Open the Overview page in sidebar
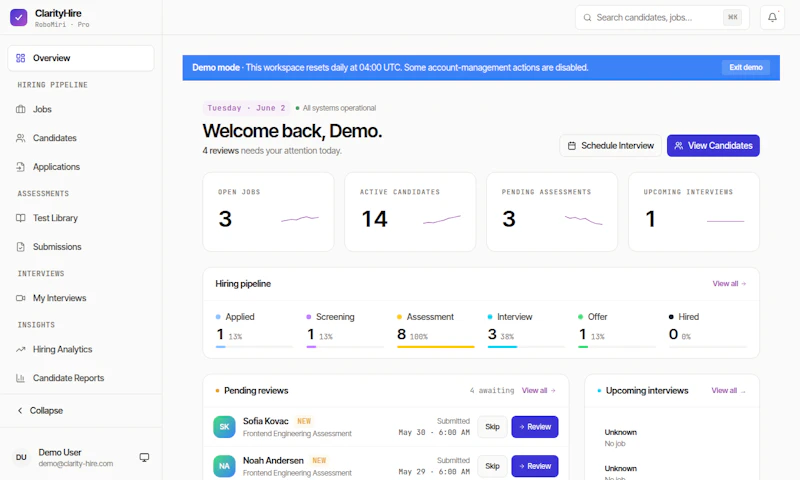 [81, 58]
